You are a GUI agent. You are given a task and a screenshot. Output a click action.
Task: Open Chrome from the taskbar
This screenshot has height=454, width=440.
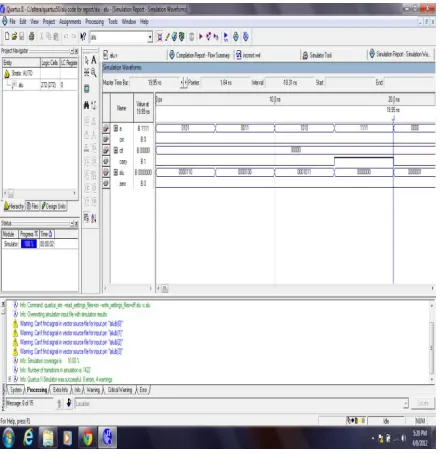point(88,437)
